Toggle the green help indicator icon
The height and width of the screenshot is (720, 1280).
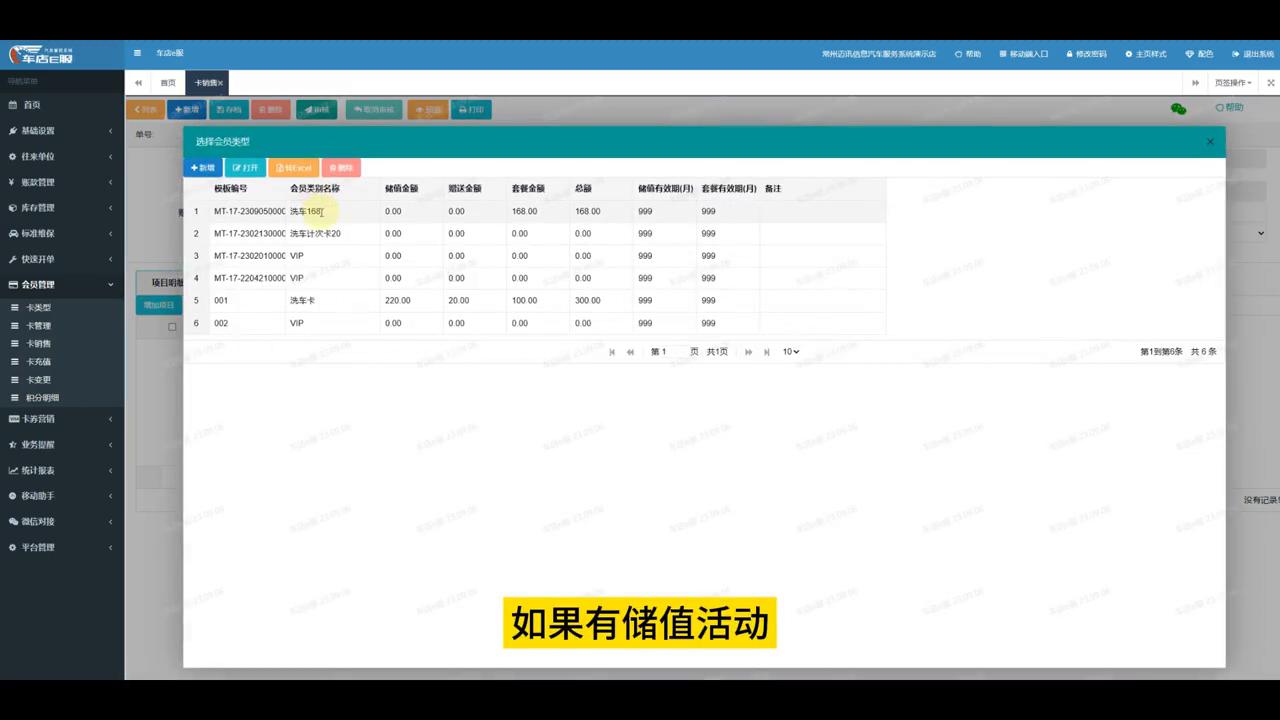(1178, 108)
